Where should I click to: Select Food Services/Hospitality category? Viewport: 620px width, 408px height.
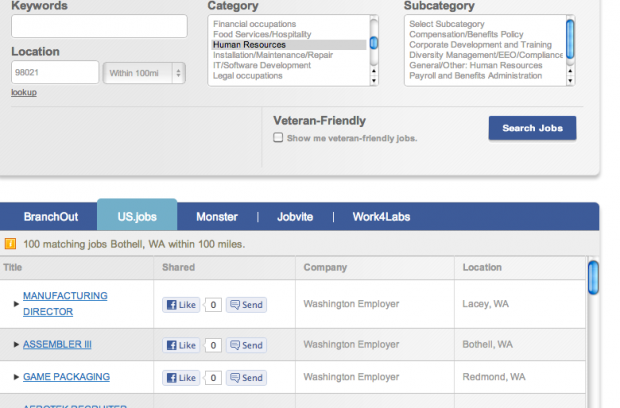pos(262,34)
